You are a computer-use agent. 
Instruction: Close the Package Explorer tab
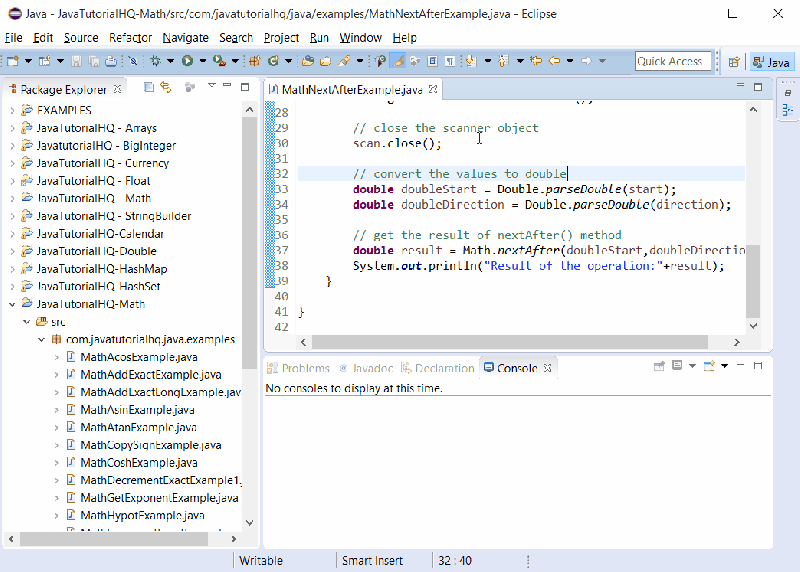pos(117,89)
